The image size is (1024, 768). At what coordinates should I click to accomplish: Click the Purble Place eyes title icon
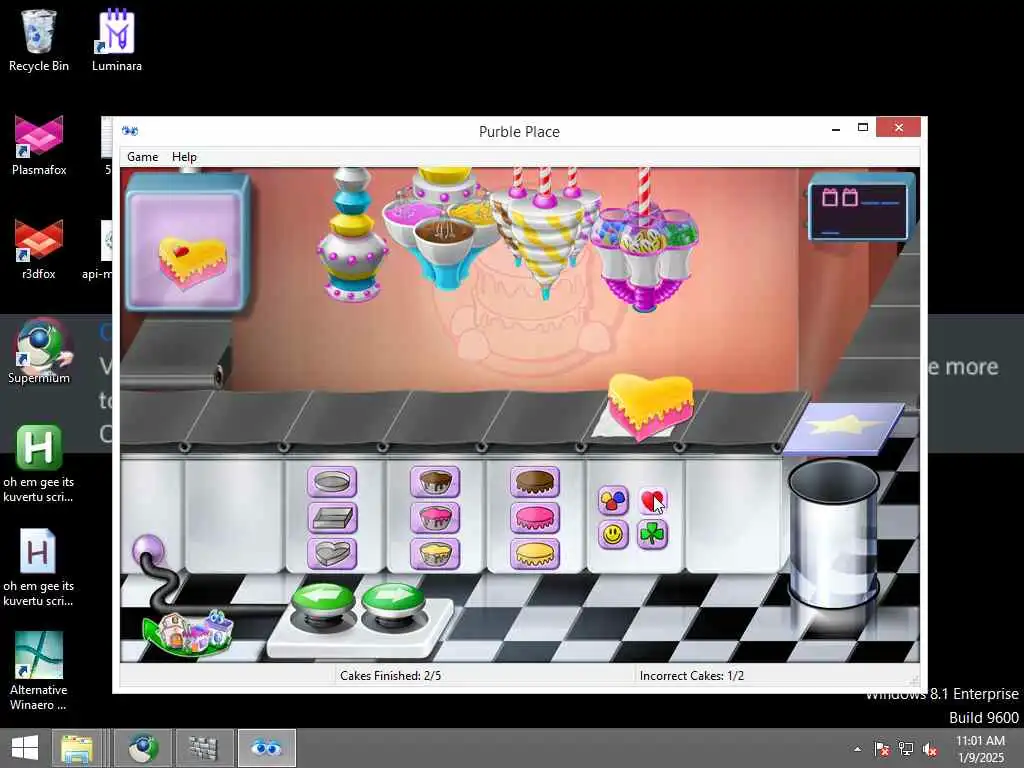(130, 131)
